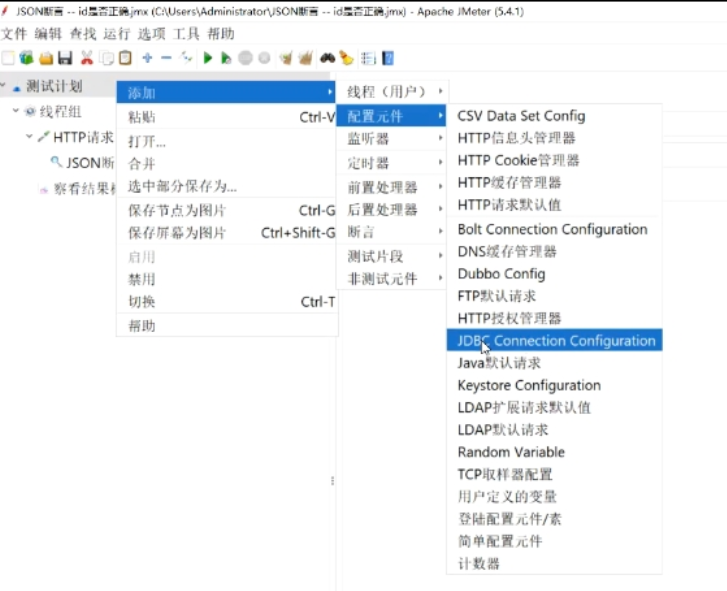
Task: Add HTTP信息头管理器
Action: tap(554, 138)
